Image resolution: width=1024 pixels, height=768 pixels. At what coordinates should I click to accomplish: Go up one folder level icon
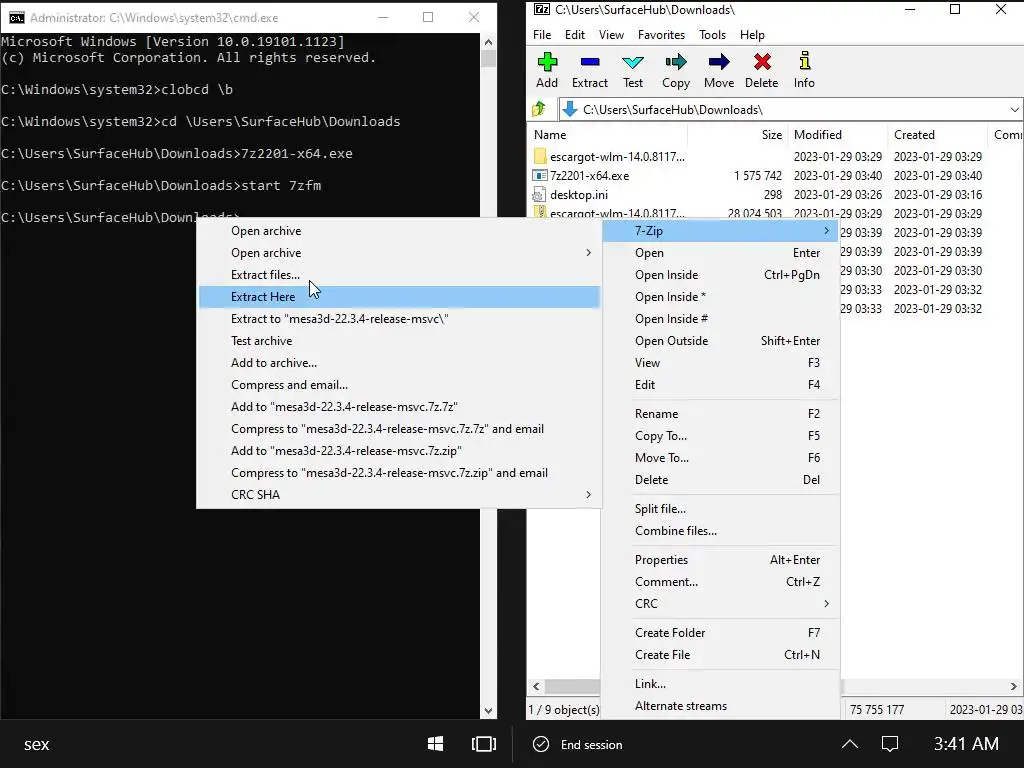pos(539,109)
